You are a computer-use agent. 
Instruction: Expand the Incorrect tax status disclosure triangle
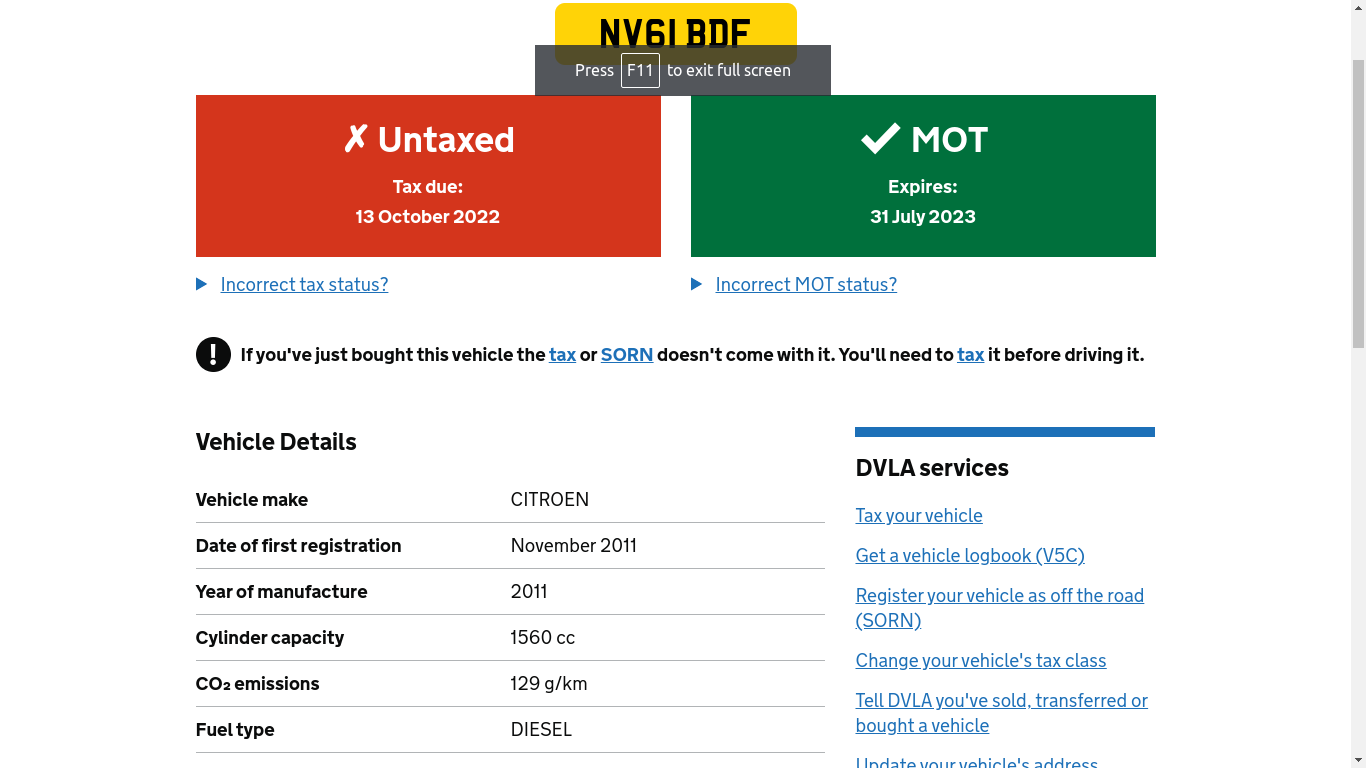(201, 284)
